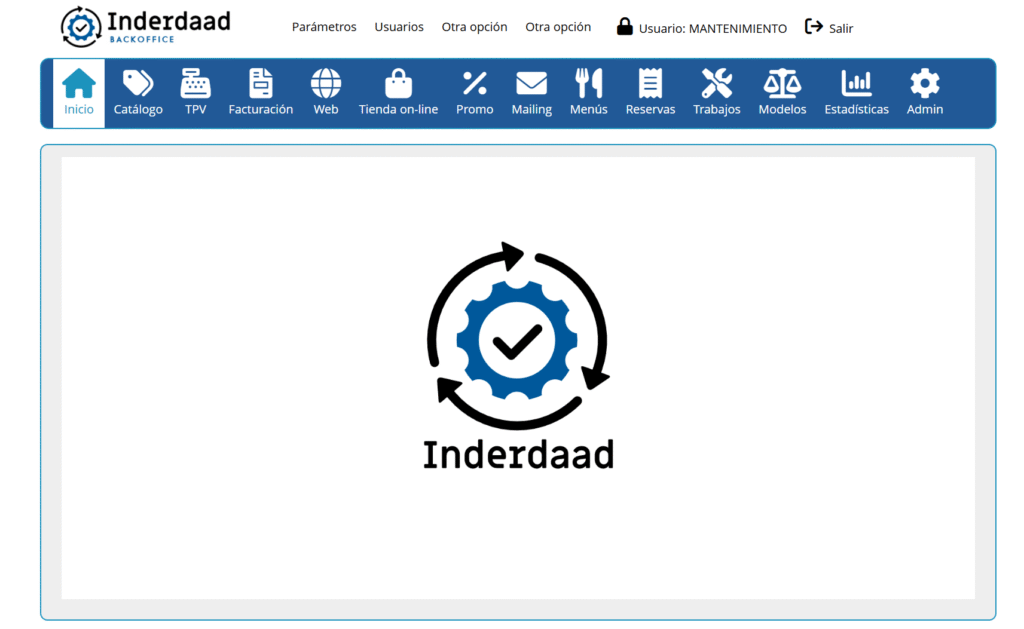Select Otra opción beside the padlock
The width and height of the screenshot is (1024, 629).
click(558, 27)
